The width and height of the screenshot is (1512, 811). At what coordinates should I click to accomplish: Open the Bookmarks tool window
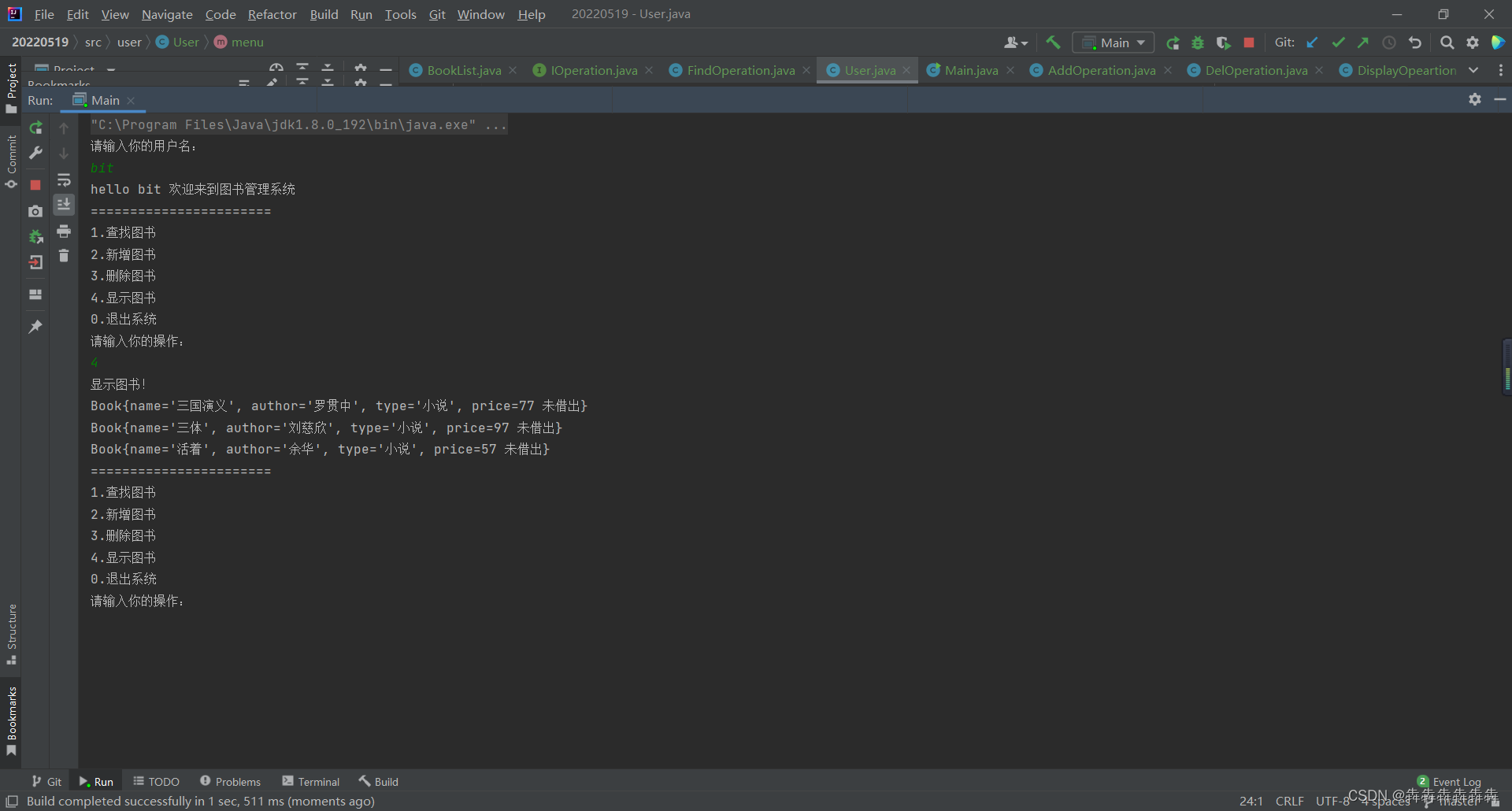point(11,720)
